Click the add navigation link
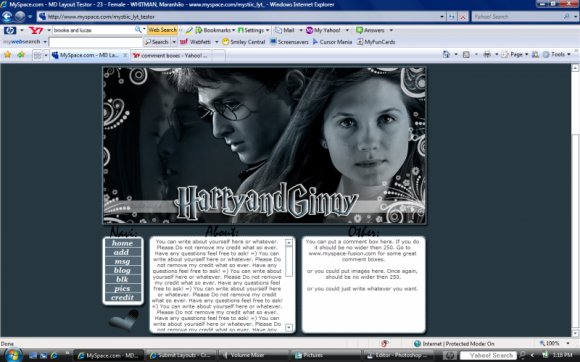The height and width of the screenshot is (362, 580). click(122, 252)
